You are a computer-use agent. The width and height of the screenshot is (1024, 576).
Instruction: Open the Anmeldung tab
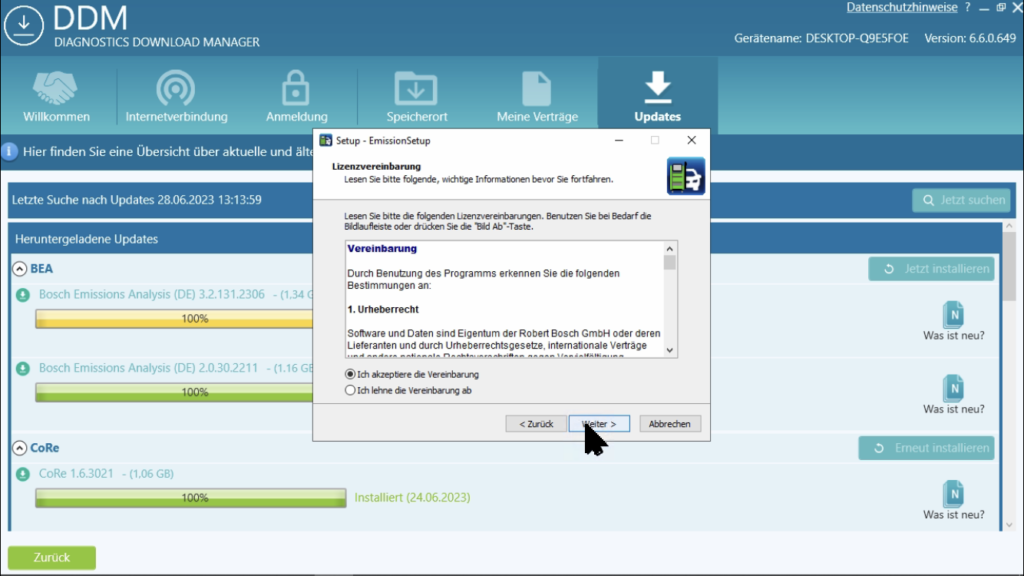coord(296,97)
